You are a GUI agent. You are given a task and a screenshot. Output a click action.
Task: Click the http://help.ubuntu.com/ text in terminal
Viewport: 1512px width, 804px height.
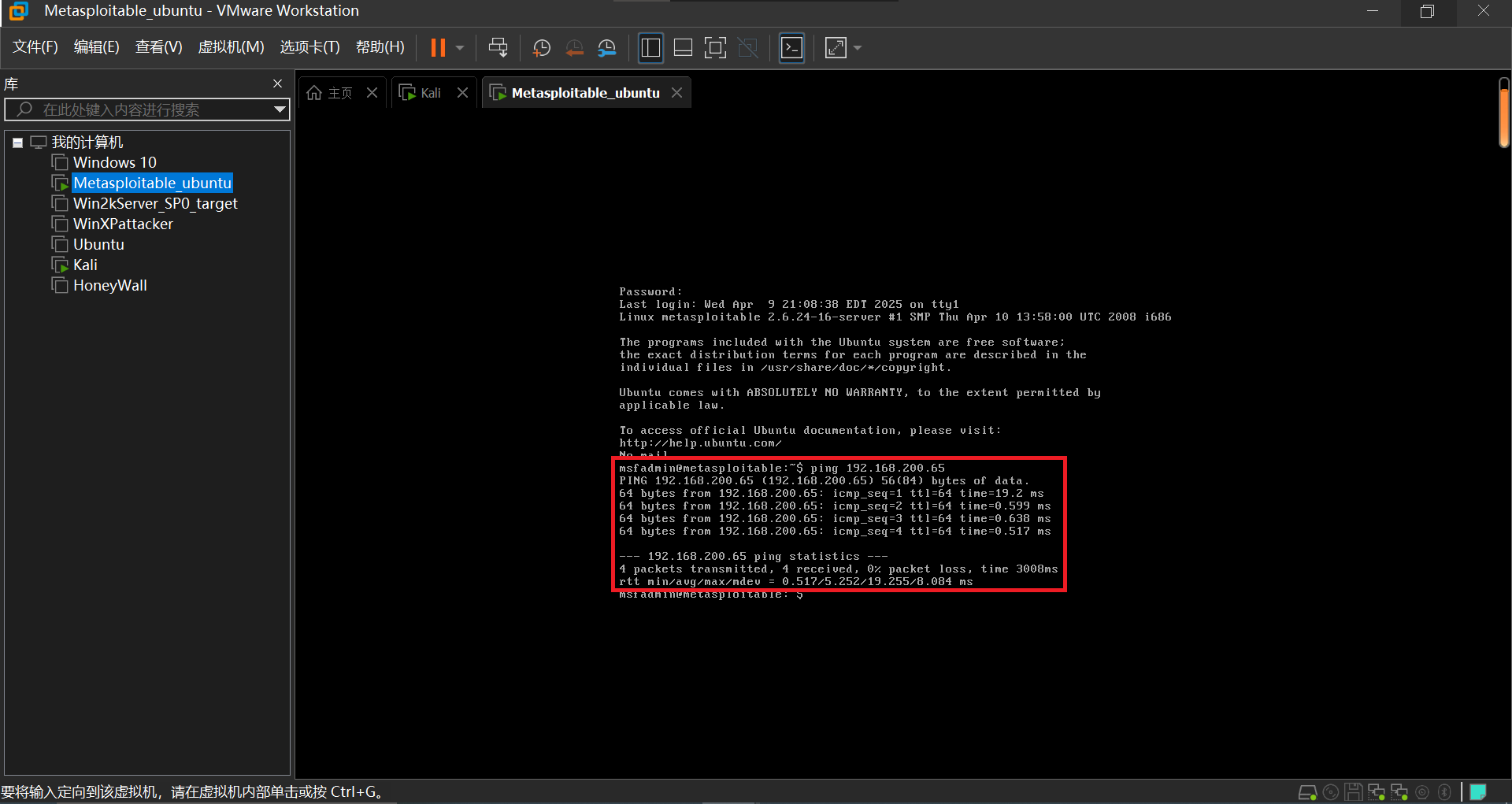[700, 443]
